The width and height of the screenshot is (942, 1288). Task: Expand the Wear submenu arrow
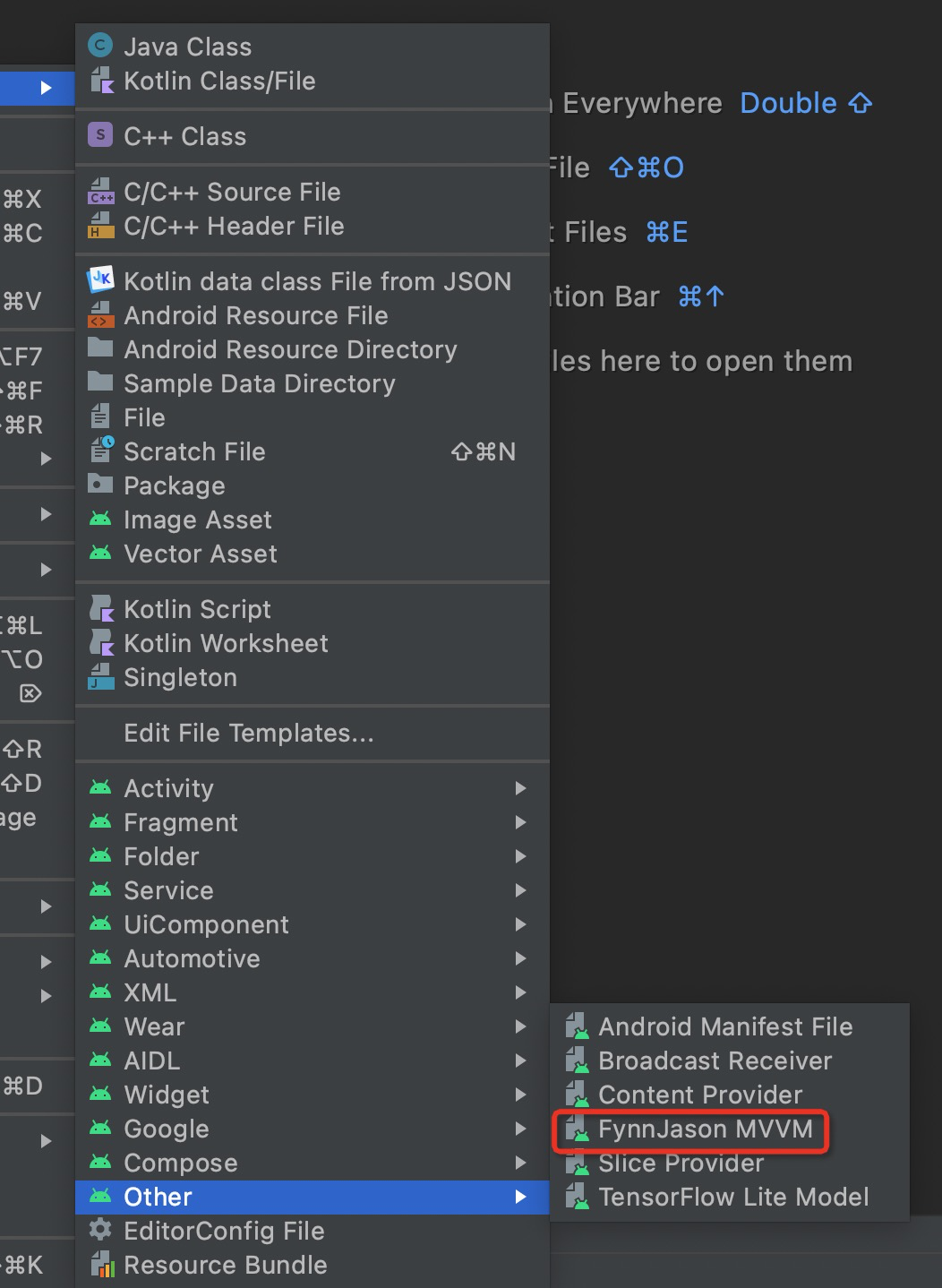(520, 1026)
